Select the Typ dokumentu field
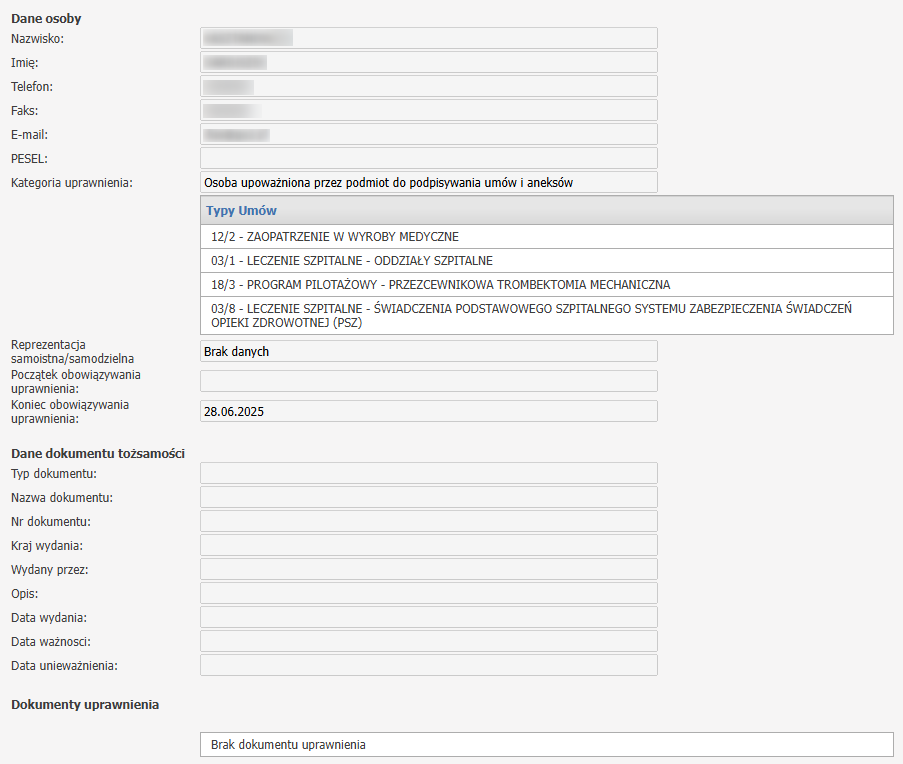 (x=429, y=473)
